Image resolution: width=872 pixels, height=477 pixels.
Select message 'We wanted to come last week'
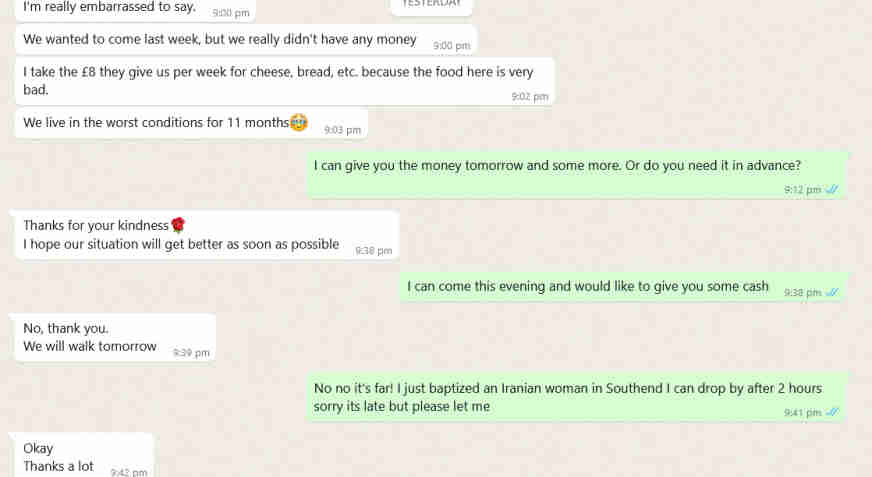point(246,41)
